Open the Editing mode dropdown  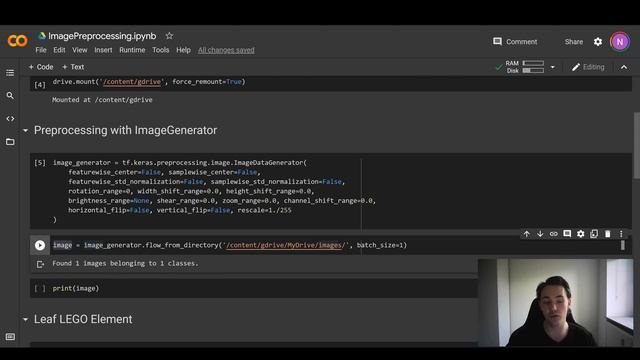click(x=588, y=67)
